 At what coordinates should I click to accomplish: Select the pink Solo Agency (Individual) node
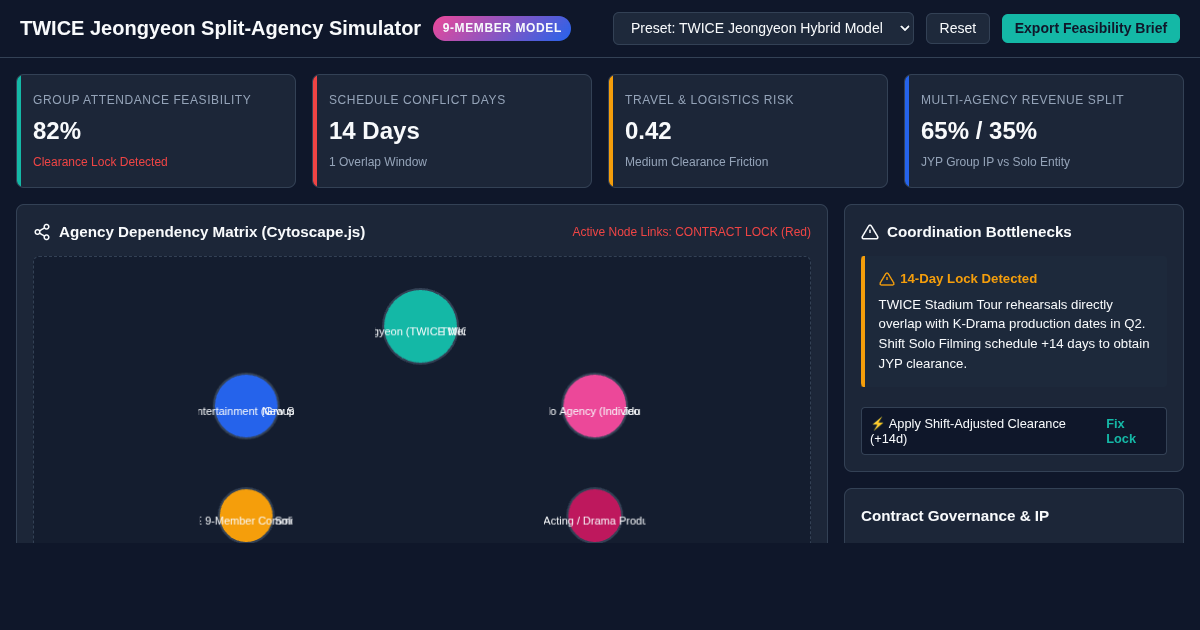pos(595,406)
